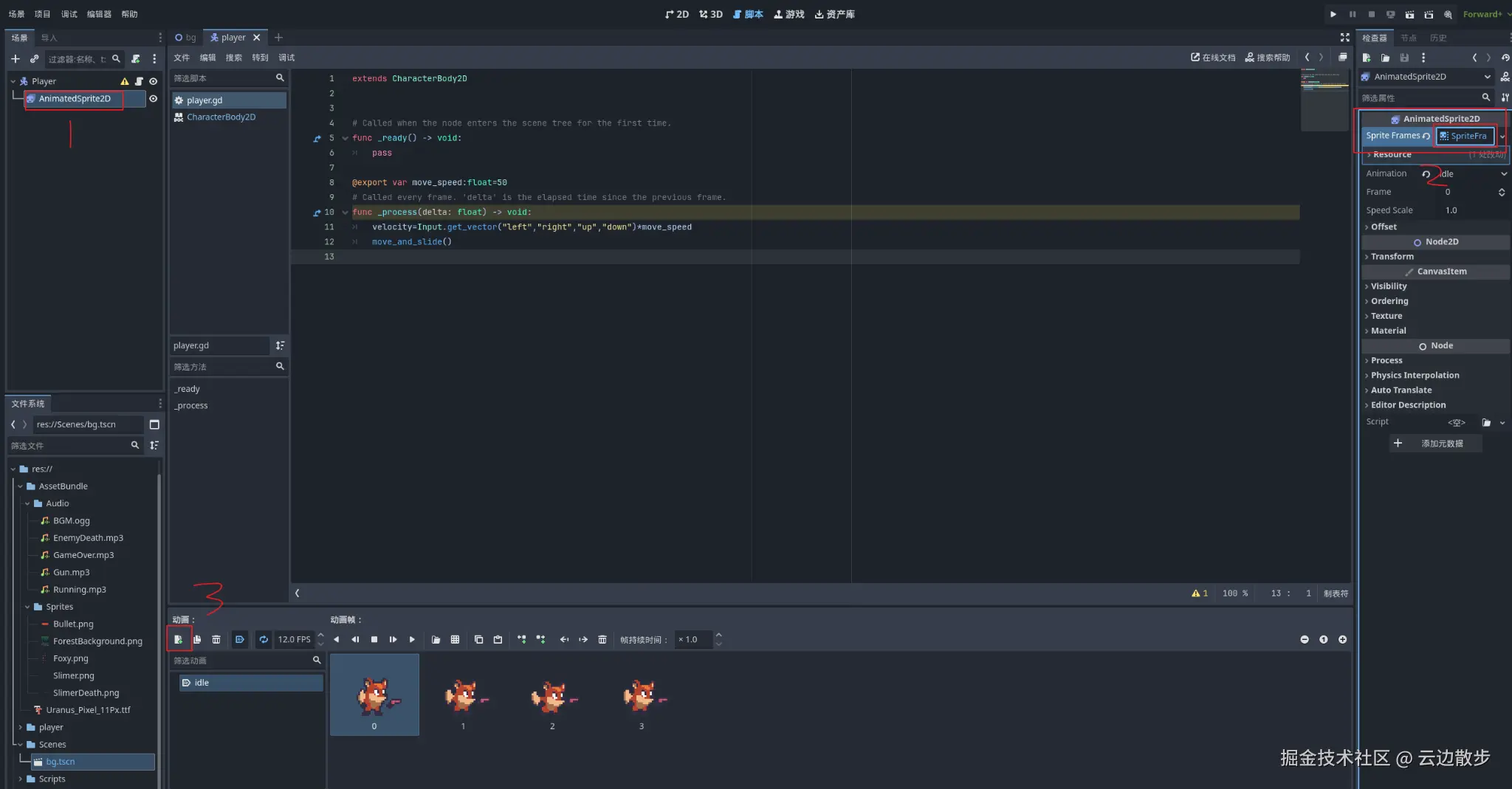Click the Play animation forward button
This screenshot has width=1512, height=789.
click(412, 639)
